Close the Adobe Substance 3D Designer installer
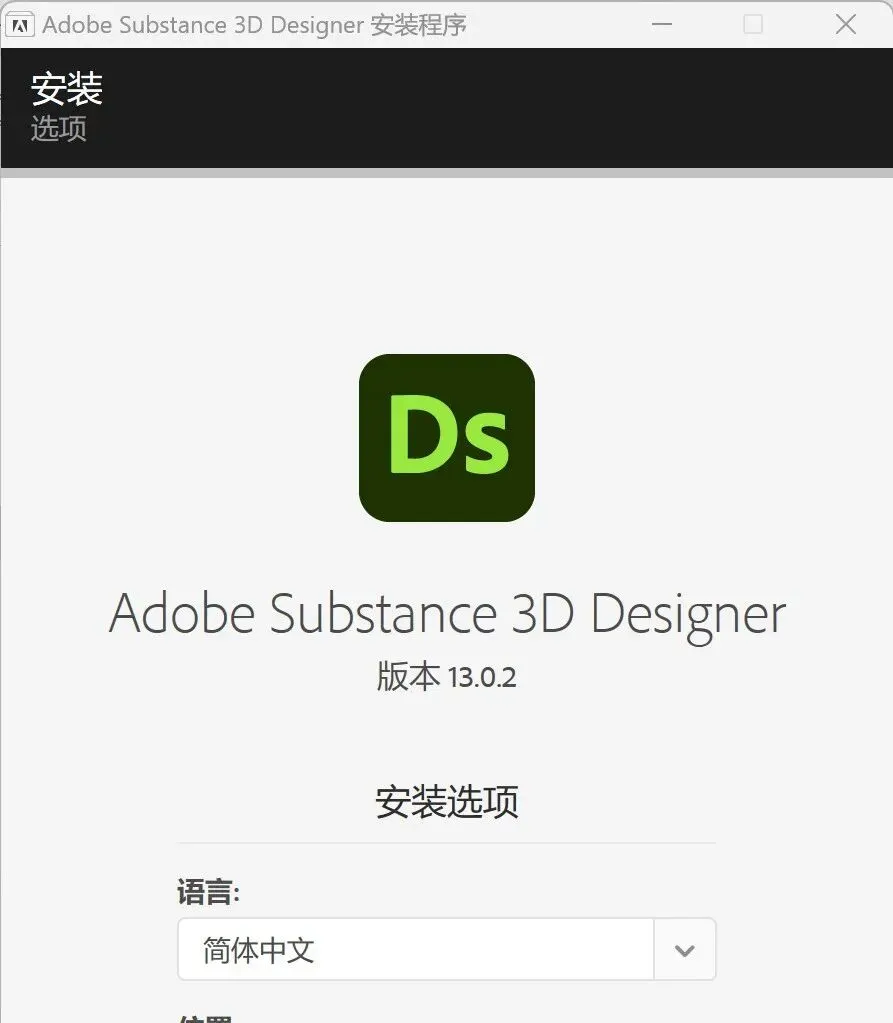 point(845,25)
